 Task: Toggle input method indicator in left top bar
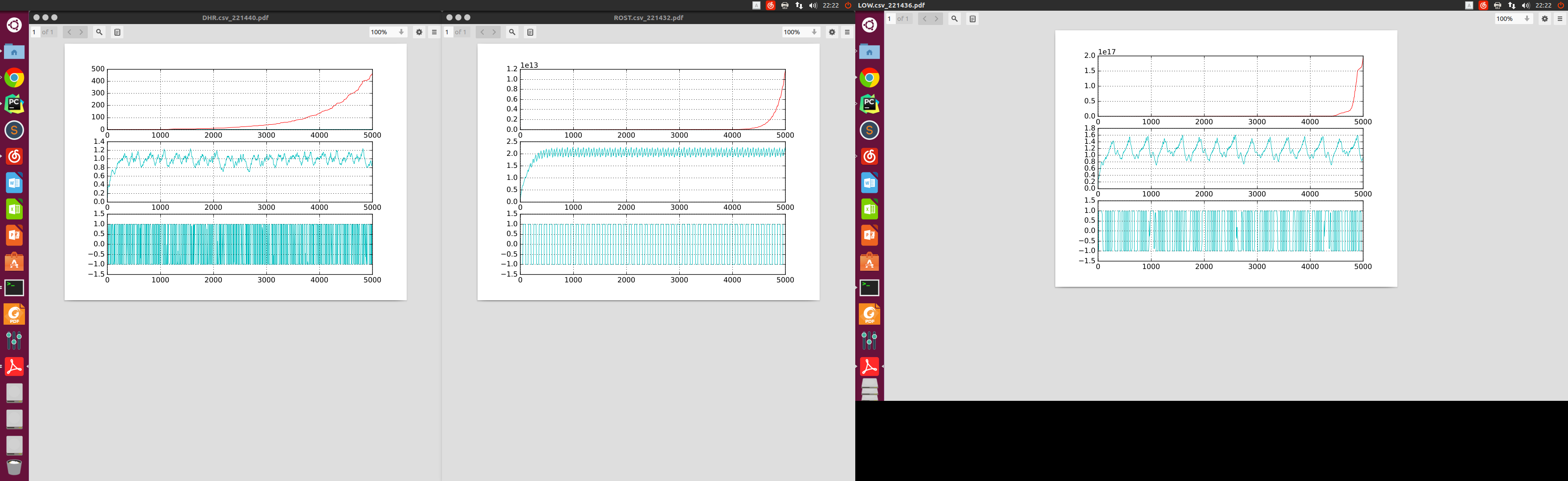point(756,5)
